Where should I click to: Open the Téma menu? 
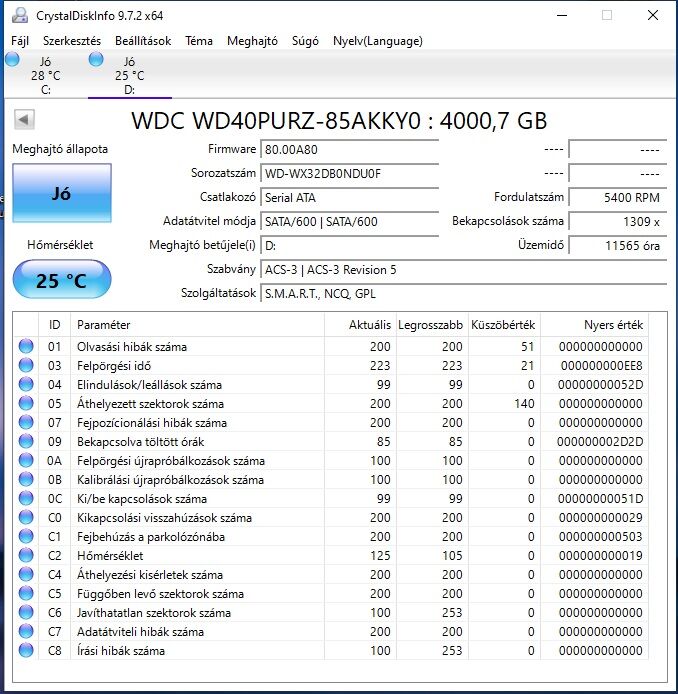click(199, 41)
